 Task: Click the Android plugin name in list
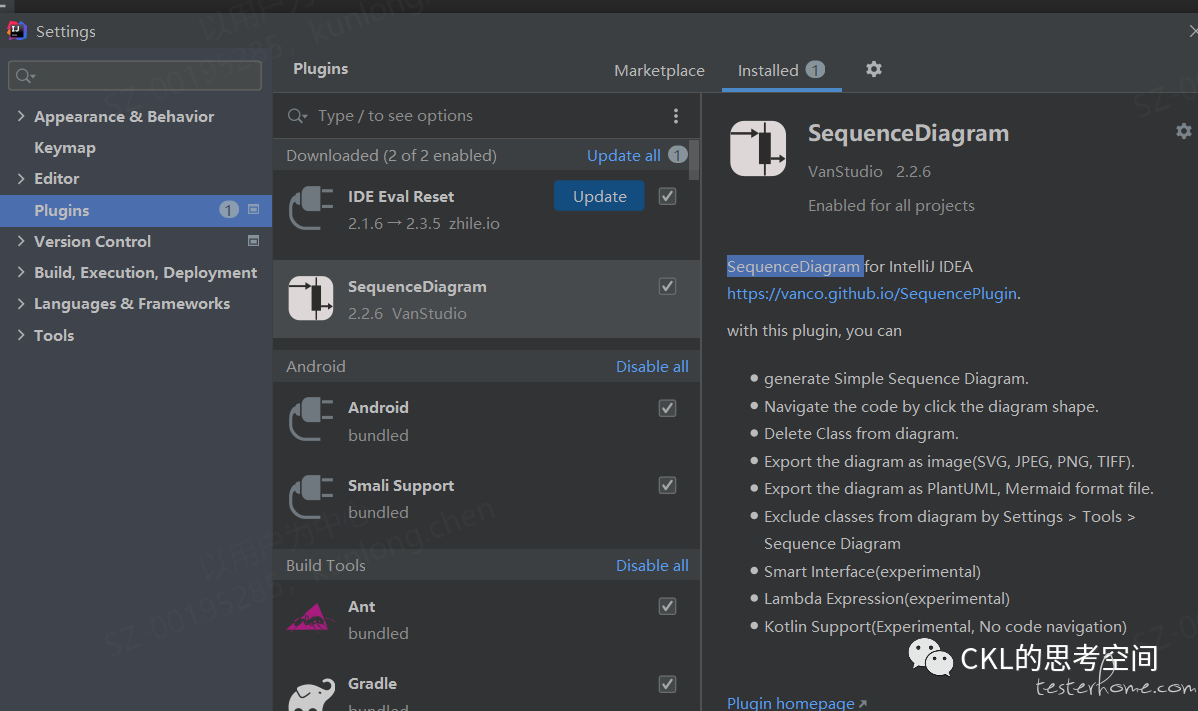(378, 408)
